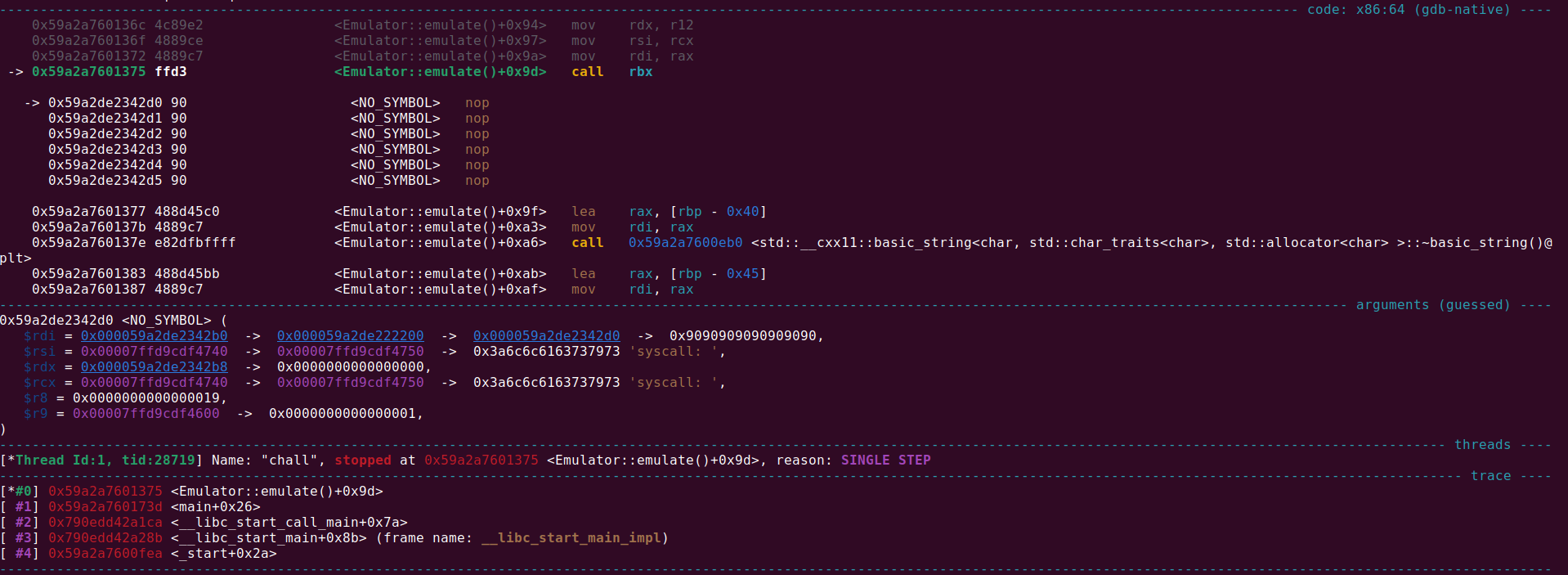Select the highlighted 'call' mnemonic at +0x9d
The image size is (1568, 575).
click(588, 72)
